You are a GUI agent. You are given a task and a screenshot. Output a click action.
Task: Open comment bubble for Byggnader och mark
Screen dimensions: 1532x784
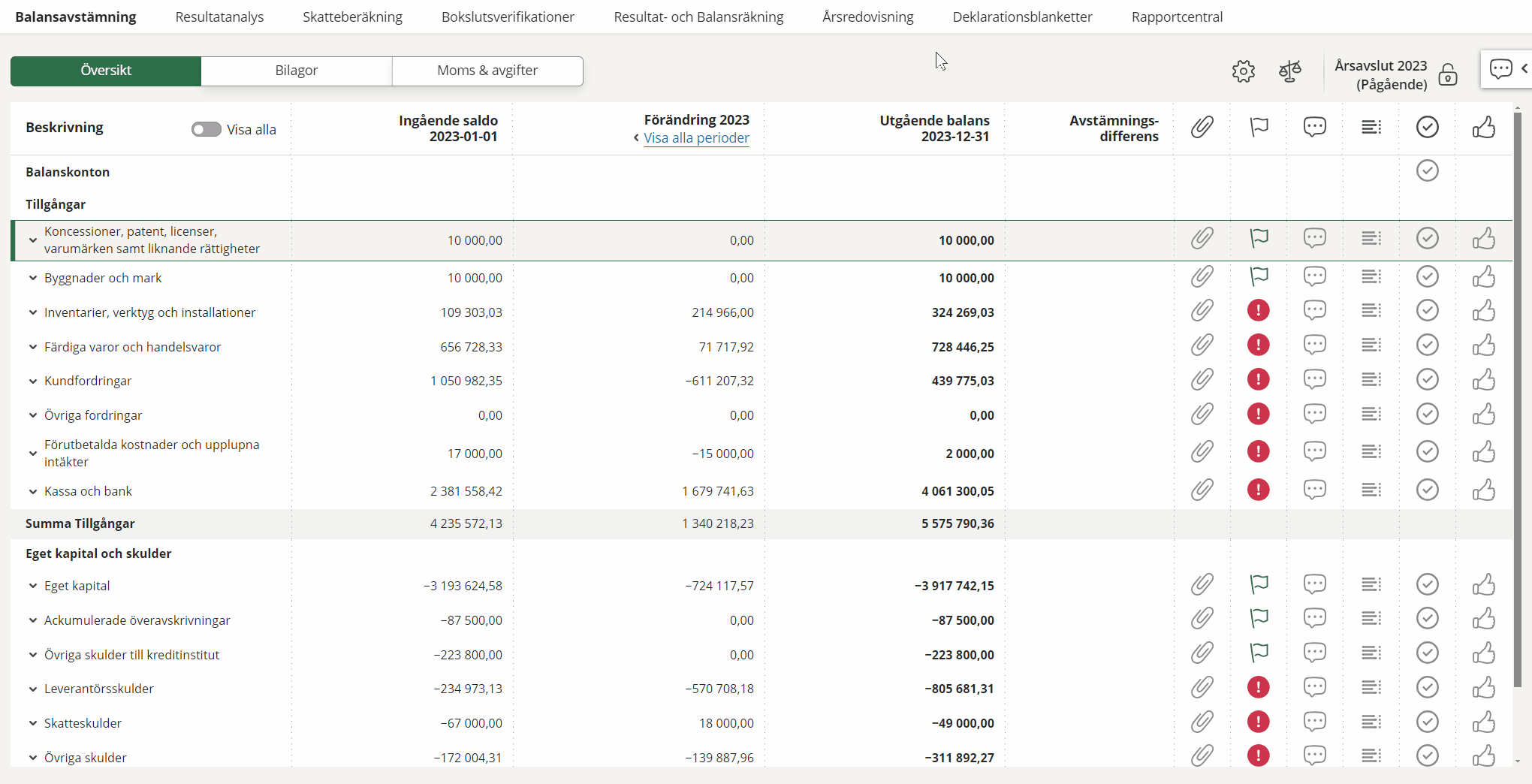pos(1314,277)
